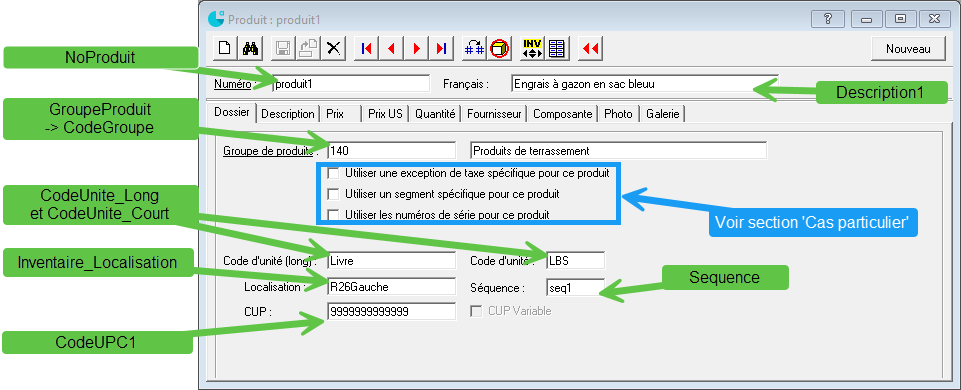This screenshot has width=961, height=390.
Task: Click the red-circled box icon
Action: 499,49
